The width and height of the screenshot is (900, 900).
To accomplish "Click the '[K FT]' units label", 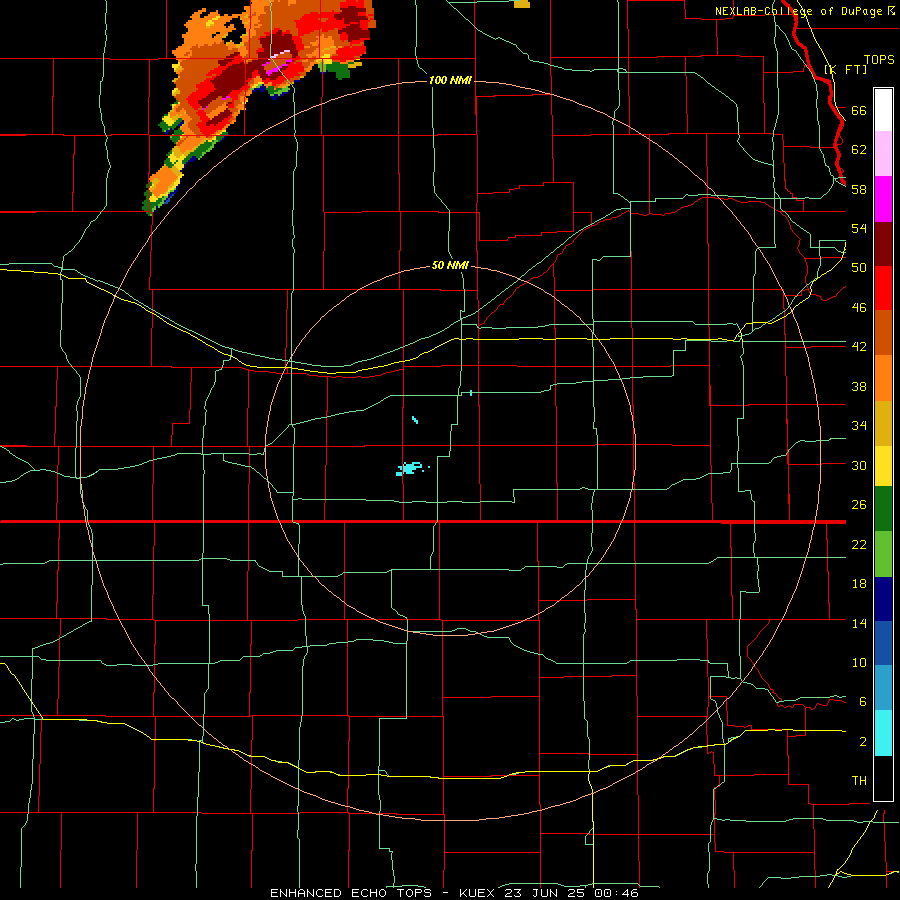I will 845,69.
